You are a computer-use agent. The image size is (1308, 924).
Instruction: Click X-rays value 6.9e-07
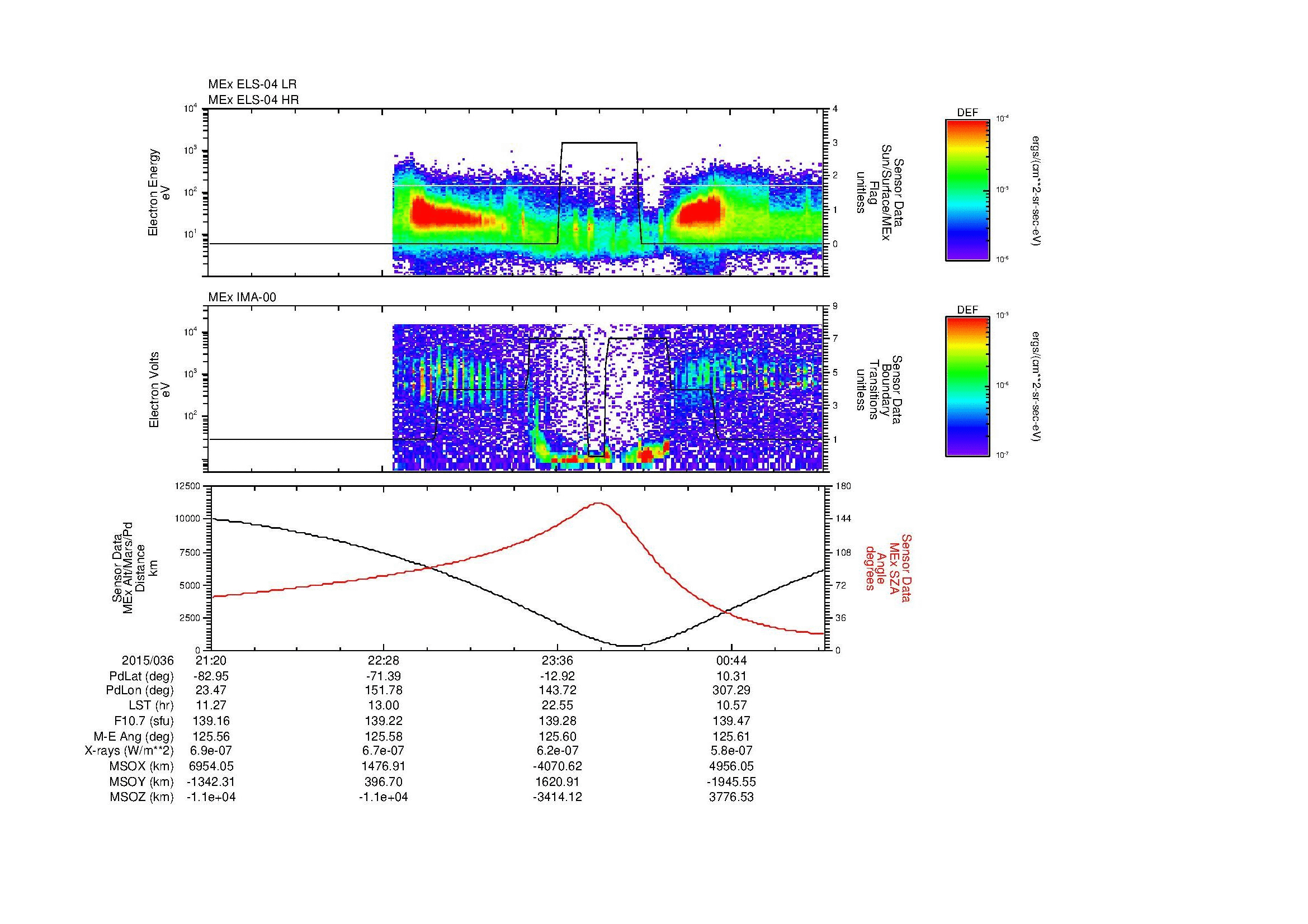pos(211,751)
